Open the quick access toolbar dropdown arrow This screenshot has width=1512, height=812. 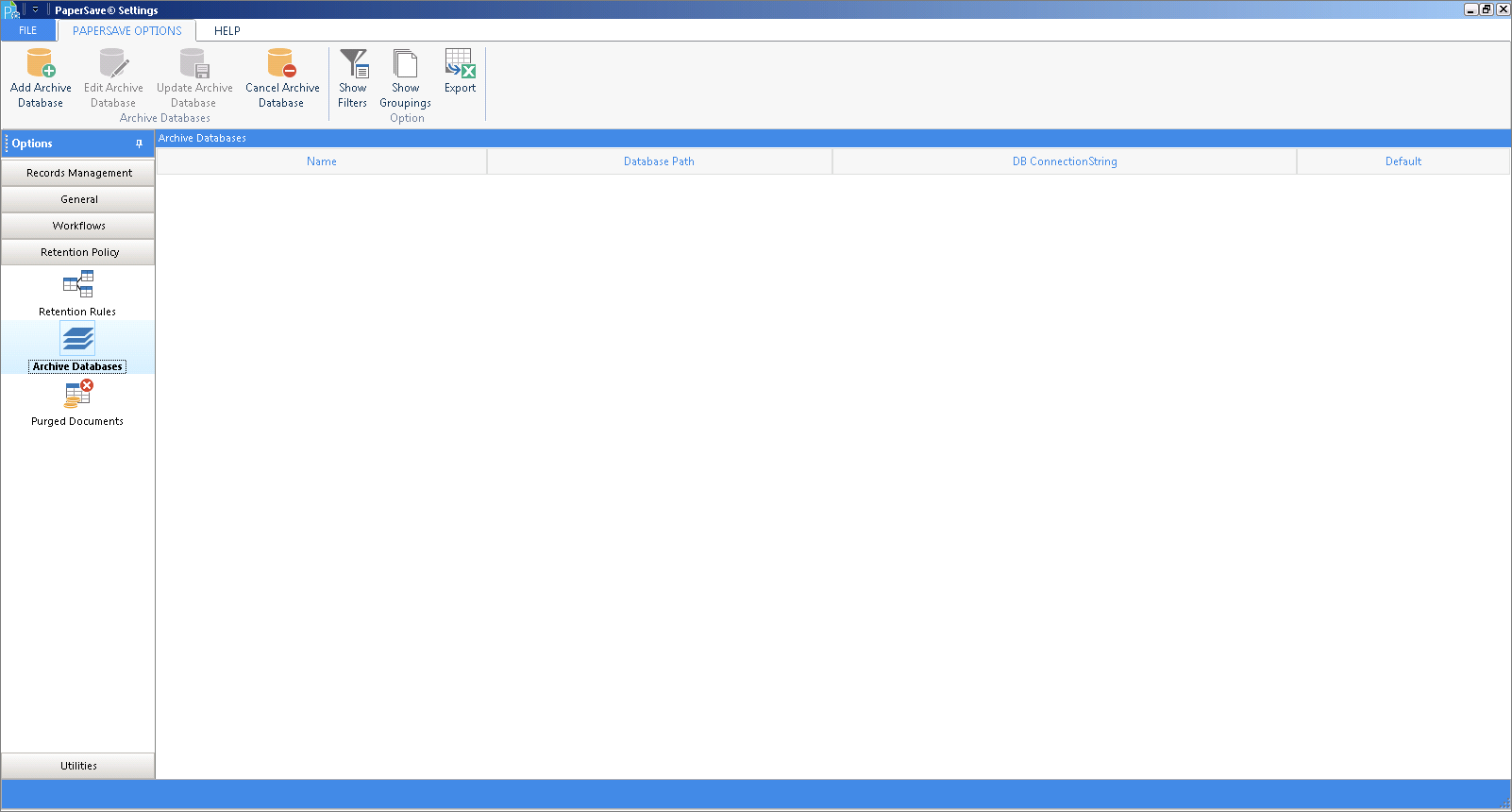pyautogui.click(x=35, y=9)
